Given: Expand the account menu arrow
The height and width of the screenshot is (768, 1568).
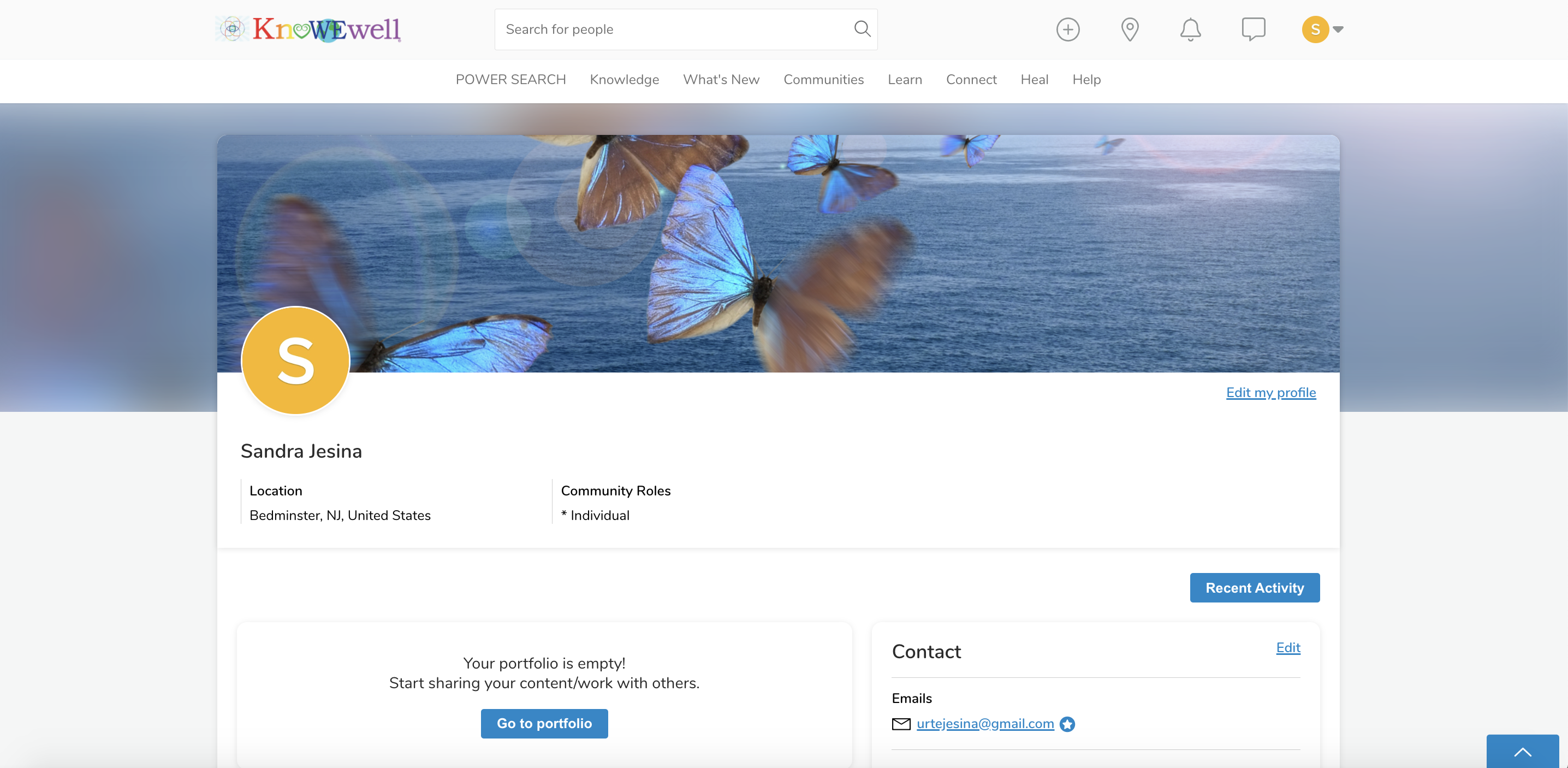Looking at the screenshot, I should coord(1338,29).
